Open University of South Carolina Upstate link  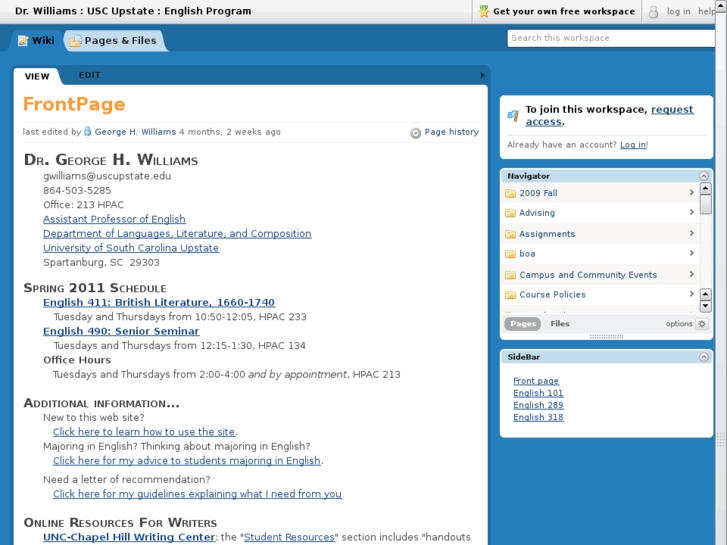131,248
